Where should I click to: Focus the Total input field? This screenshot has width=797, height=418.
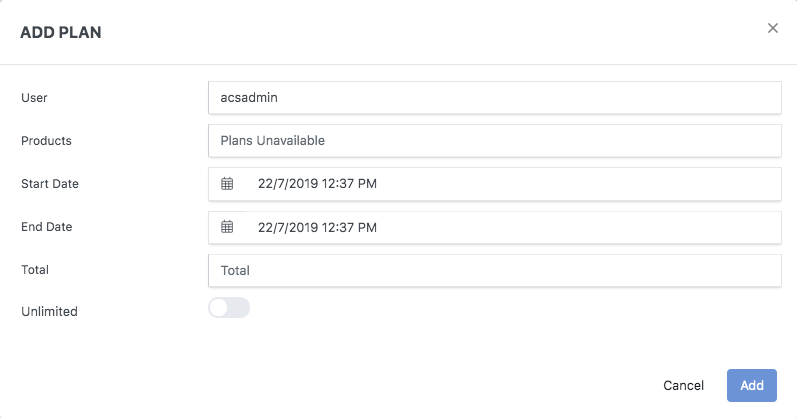494,270
